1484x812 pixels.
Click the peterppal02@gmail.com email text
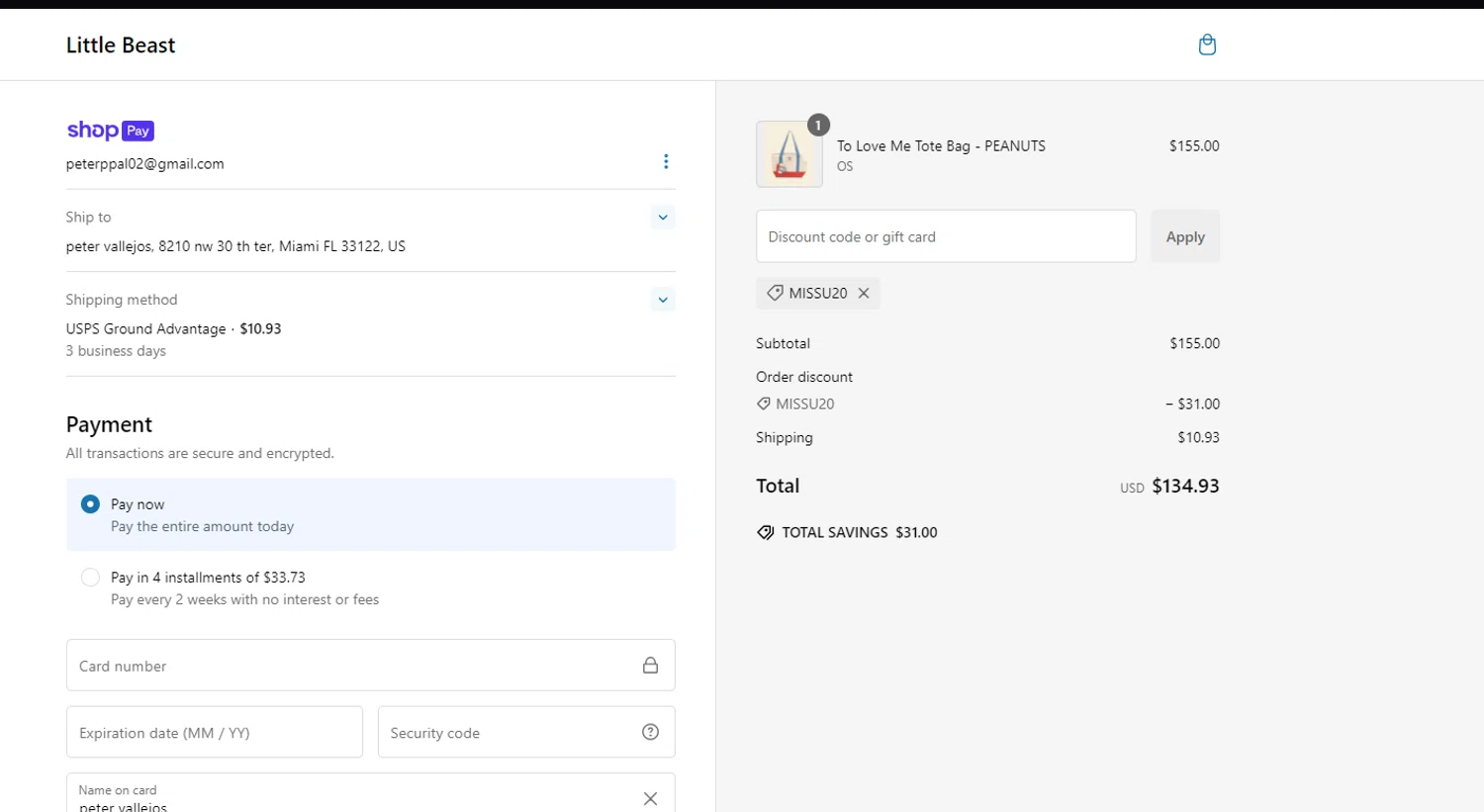pyautogui.click(x=145, y=164)
